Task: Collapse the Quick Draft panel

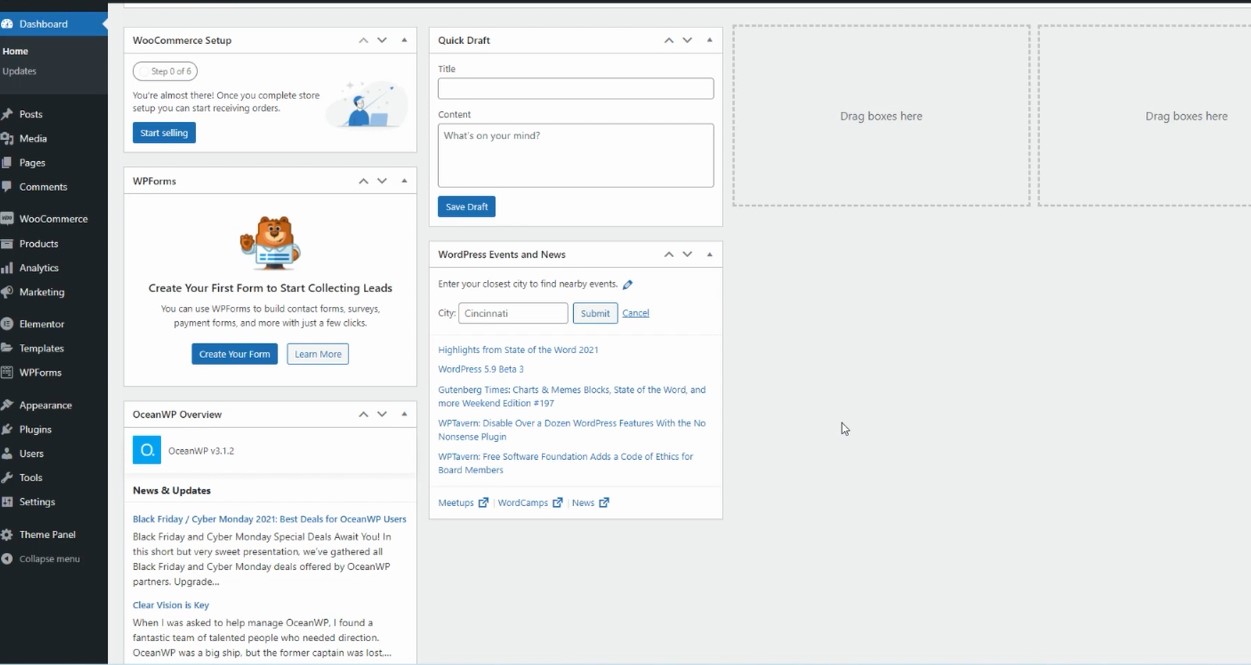Action: [x=710, y=40]
